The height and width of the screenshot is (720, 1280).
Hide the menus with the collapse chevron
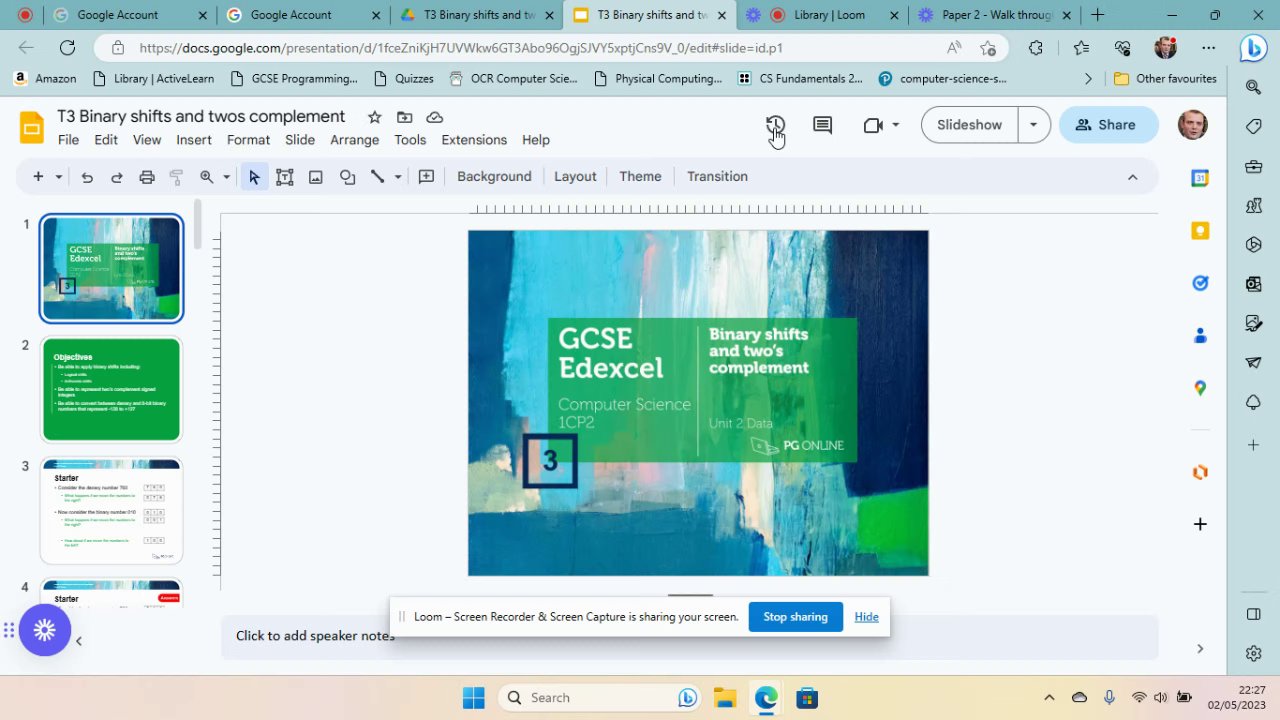click(1132, 177)
